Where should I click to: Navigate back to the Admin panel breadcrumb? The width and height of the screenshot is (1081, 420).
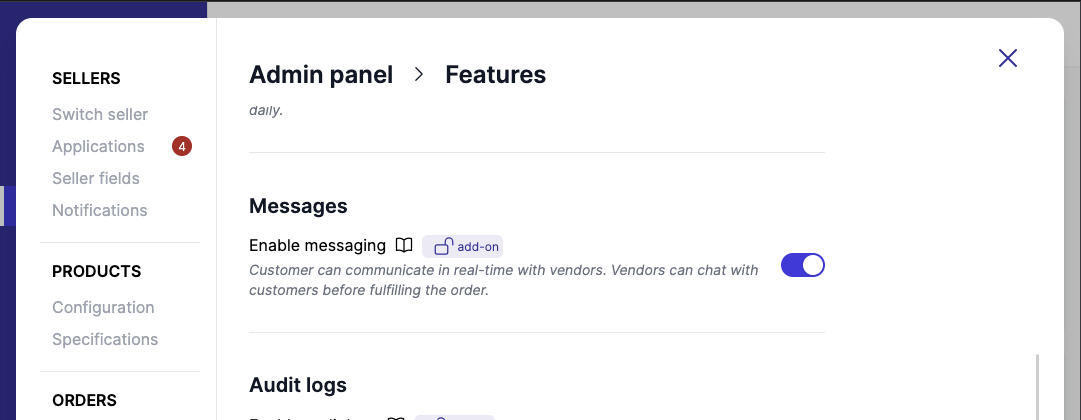click(321, 74)
